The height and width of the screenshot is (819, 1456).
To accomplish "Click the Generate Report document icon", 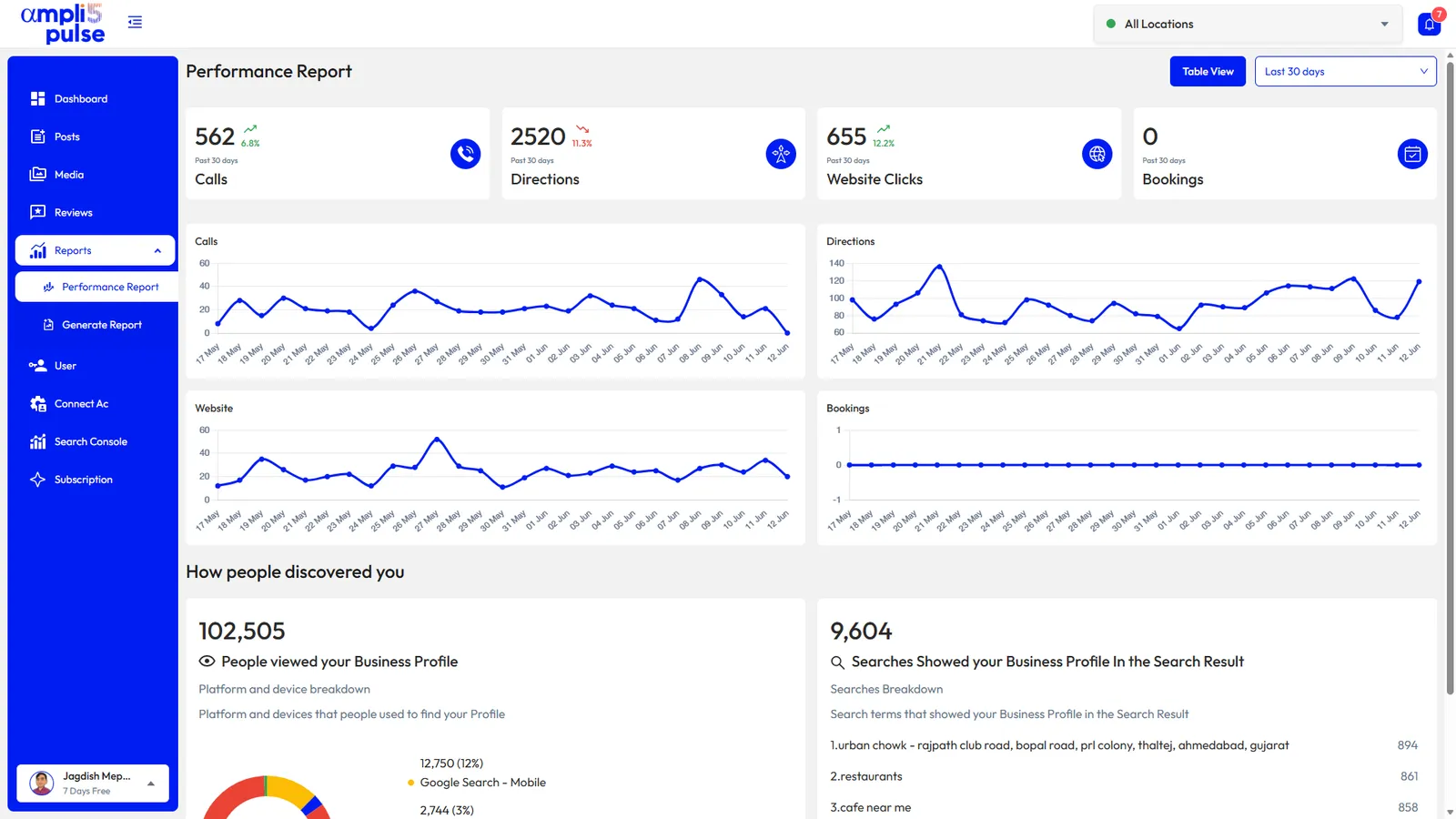I will [48, 325].
